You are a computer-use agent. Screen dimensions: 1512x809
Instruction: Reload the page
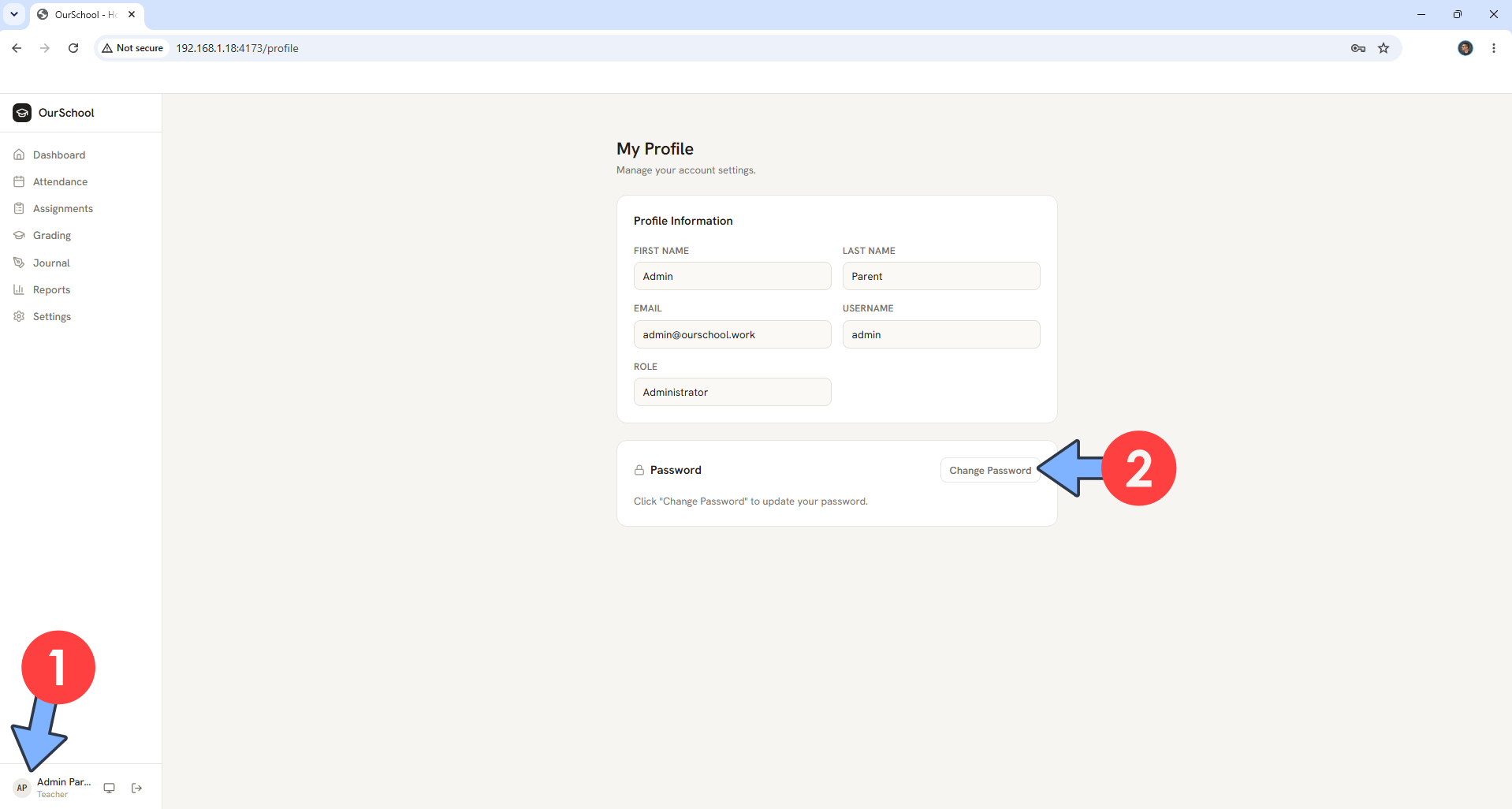tap(73, 48)
